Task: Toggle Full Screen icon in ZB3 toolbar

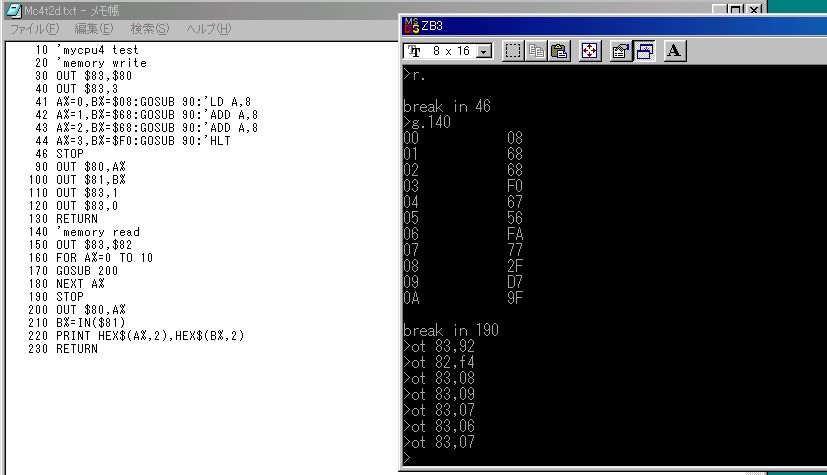Action: 590,51
